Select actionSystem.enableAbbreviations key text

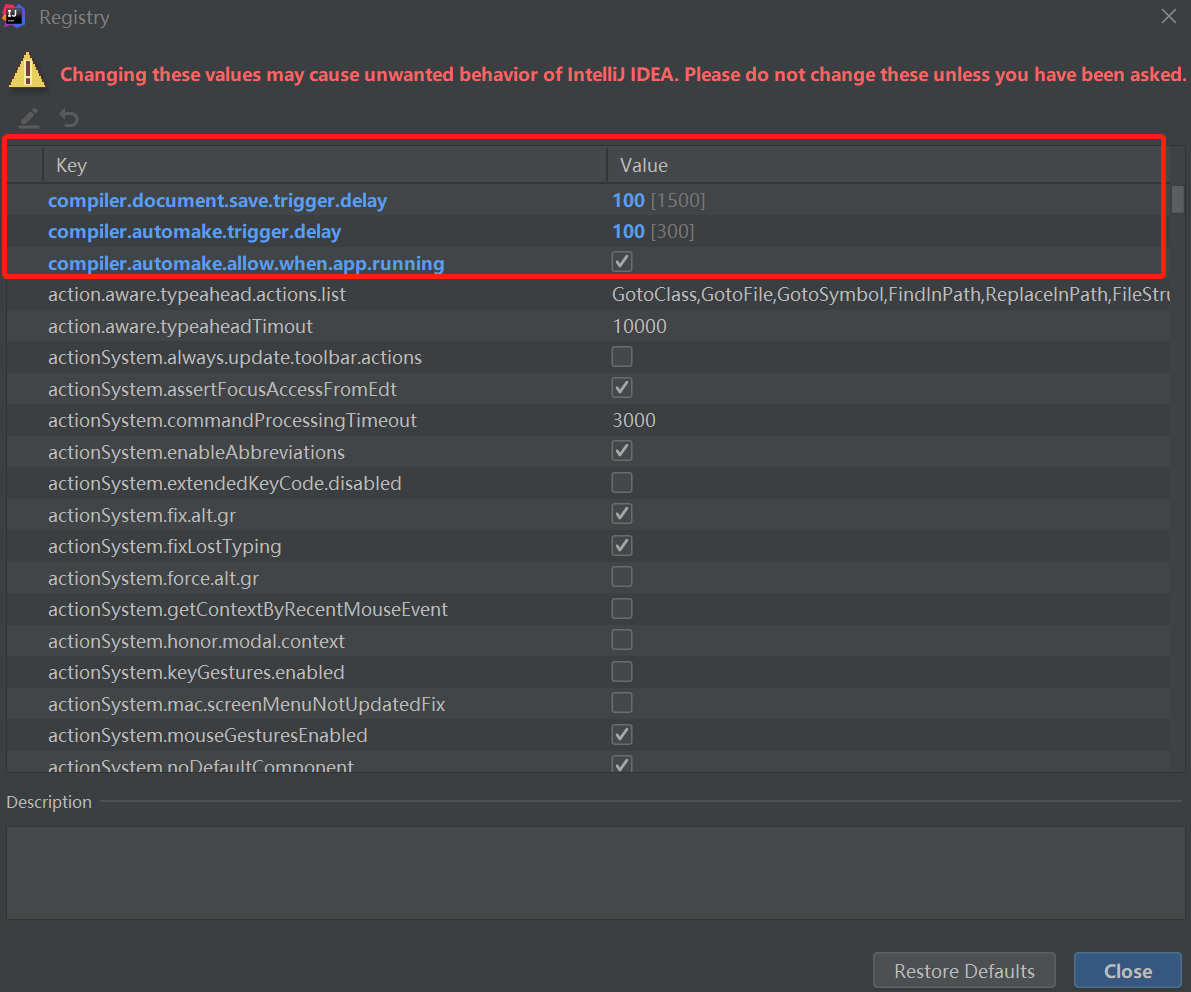tap(196, 453)
